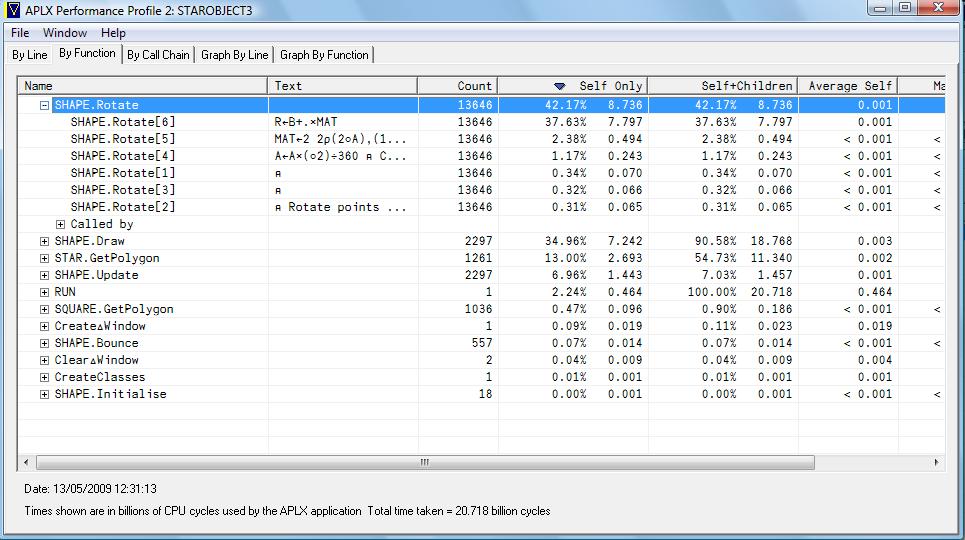Screen dimensions: 965x540
Task: Expand the STAR.GetPolygon node
Action: click(x=45, y=258)
